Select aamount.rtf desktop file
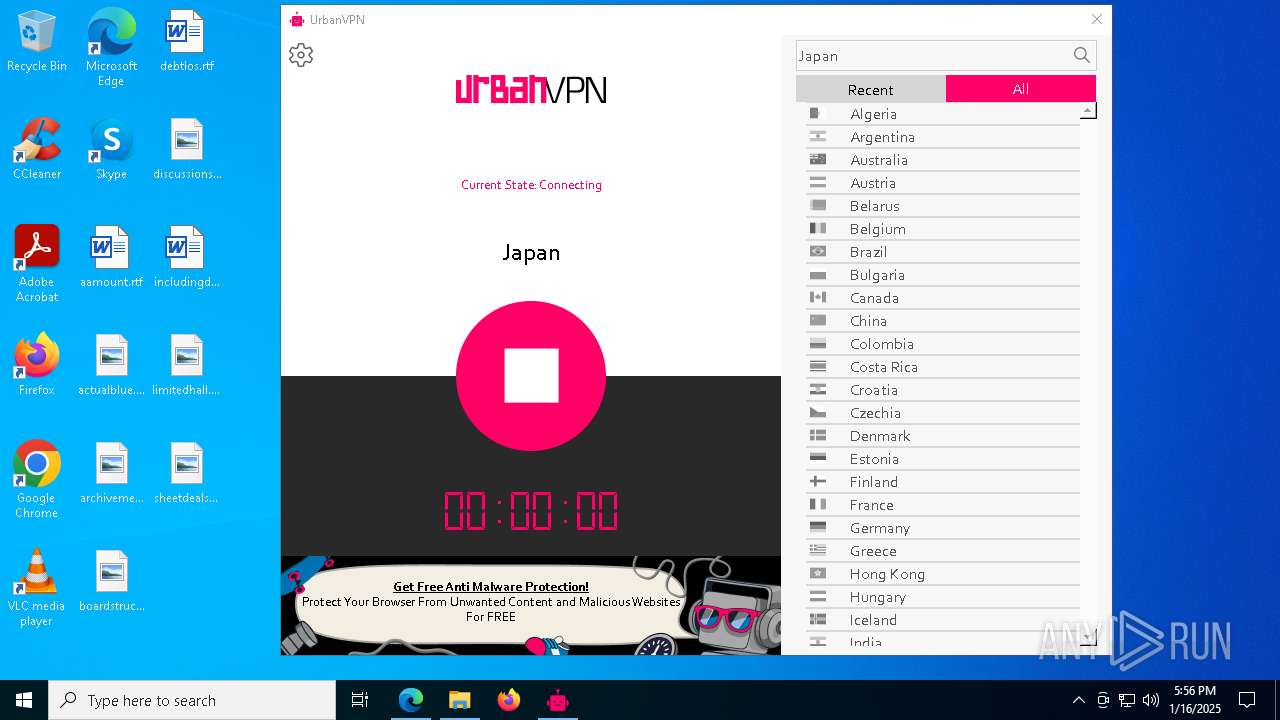1280x720 pixels. point(111,257)
